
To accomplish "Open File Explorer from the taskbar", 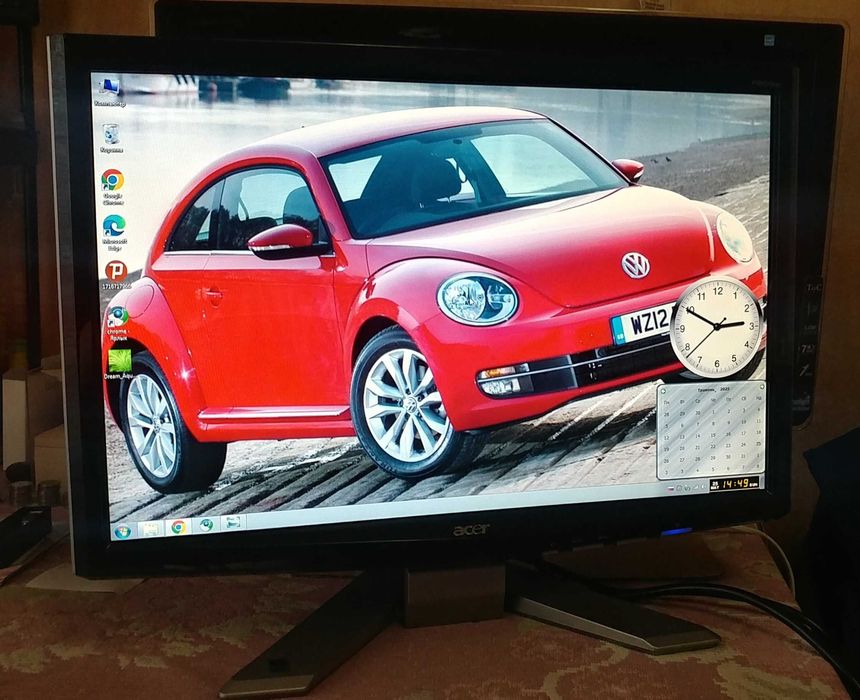I will coord(151,529).
